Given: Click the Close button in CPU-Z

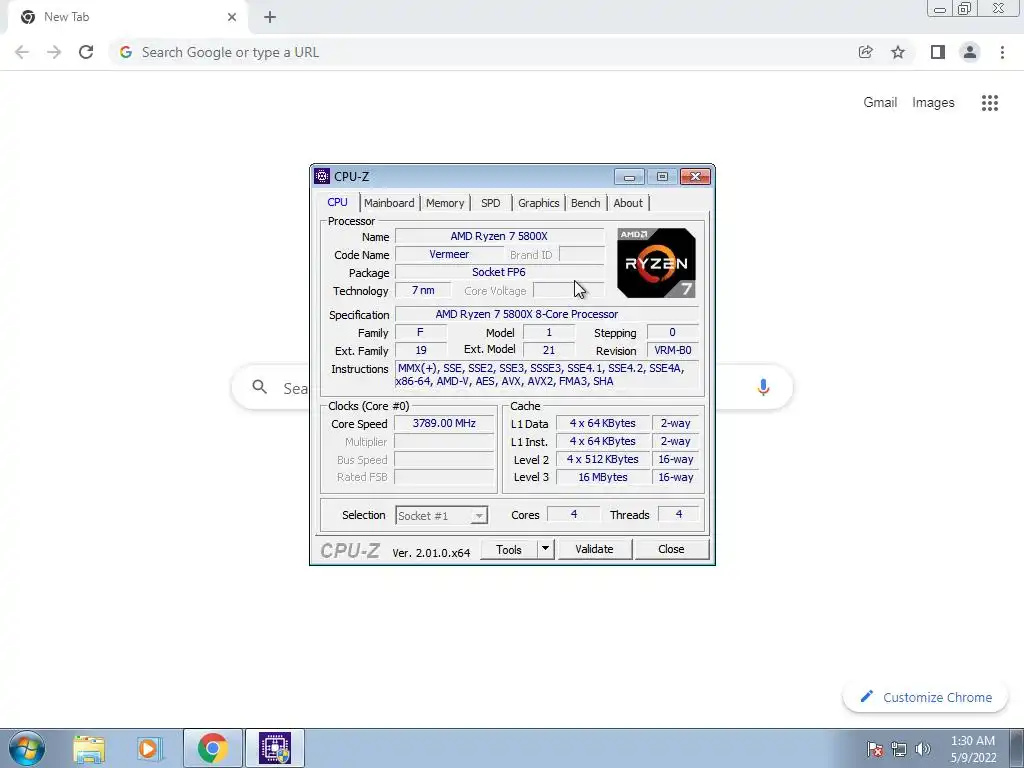Looking at the screenshot, I should 671,549.
